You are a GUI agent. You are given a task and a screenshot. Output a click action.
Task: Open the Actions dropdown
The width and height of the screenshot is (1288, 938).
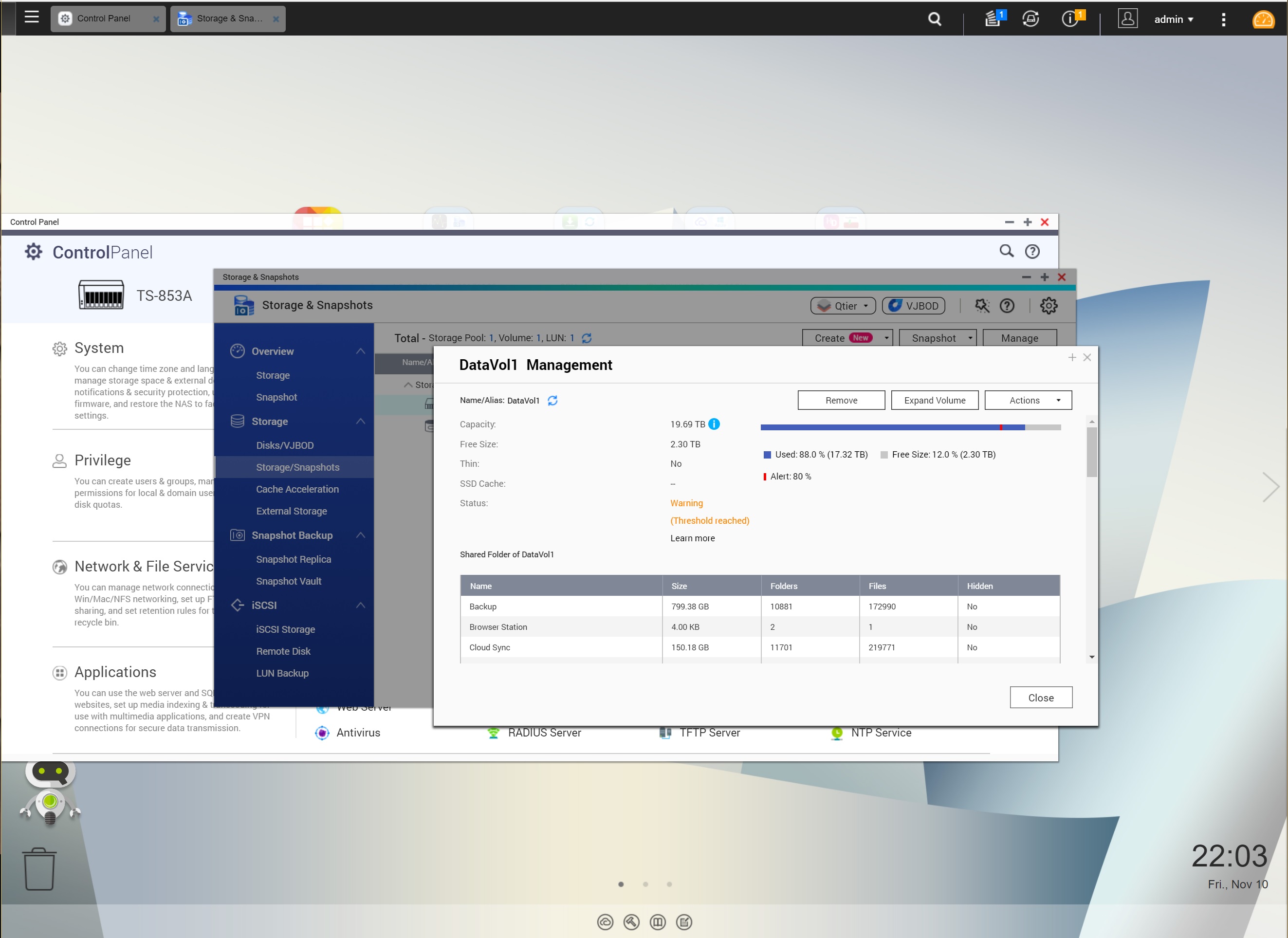(x=1028, y=400)
